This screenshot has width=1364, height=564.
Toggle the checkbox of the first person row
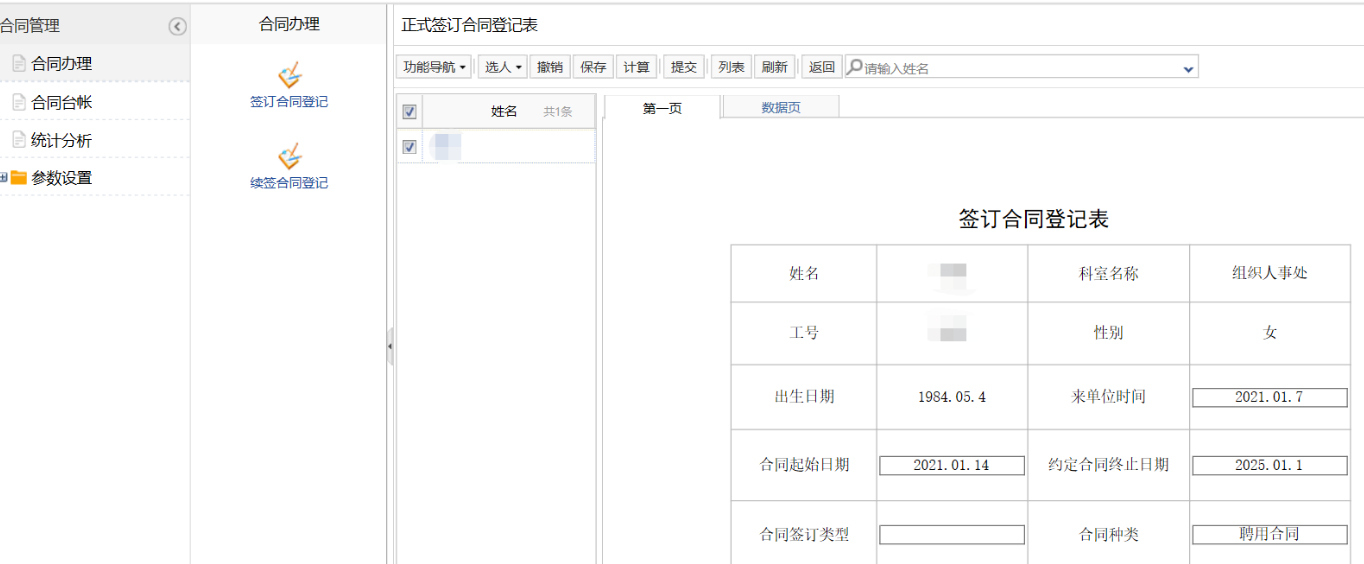pos(409,147)
